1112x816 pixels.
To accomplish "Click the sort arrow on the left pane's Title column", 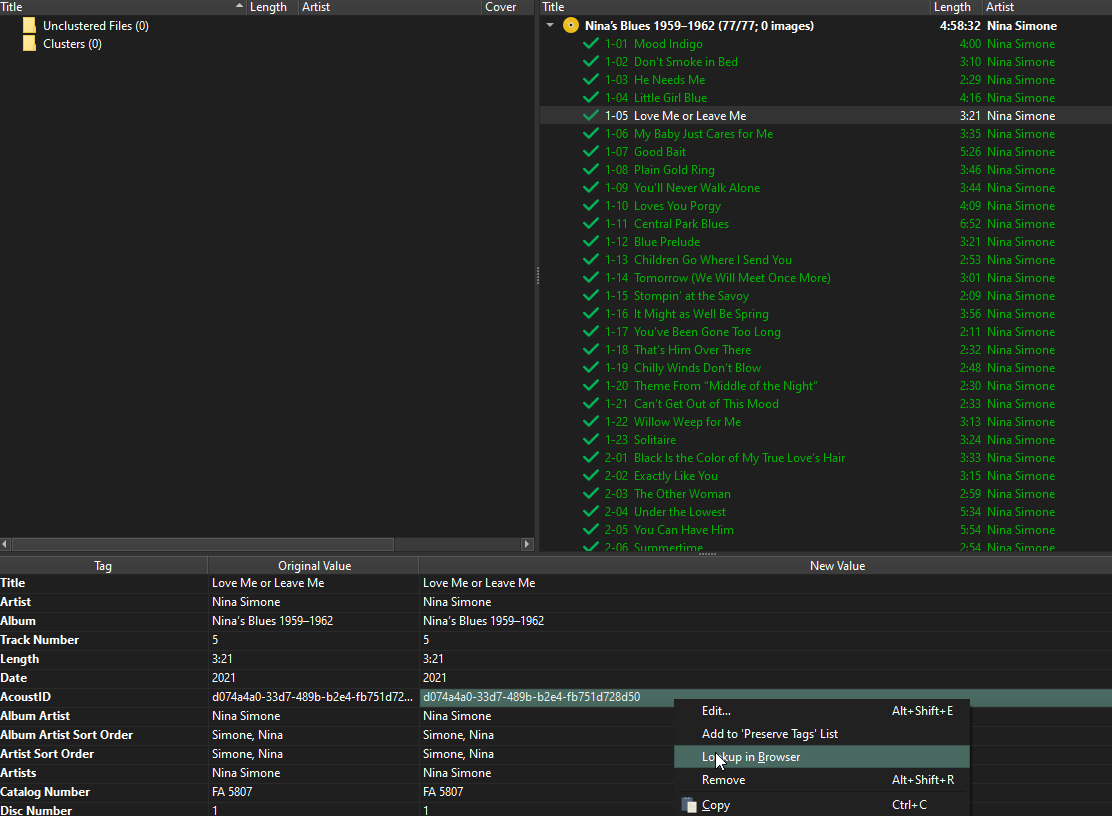I will pyautogui.click(x=239, y=7).
